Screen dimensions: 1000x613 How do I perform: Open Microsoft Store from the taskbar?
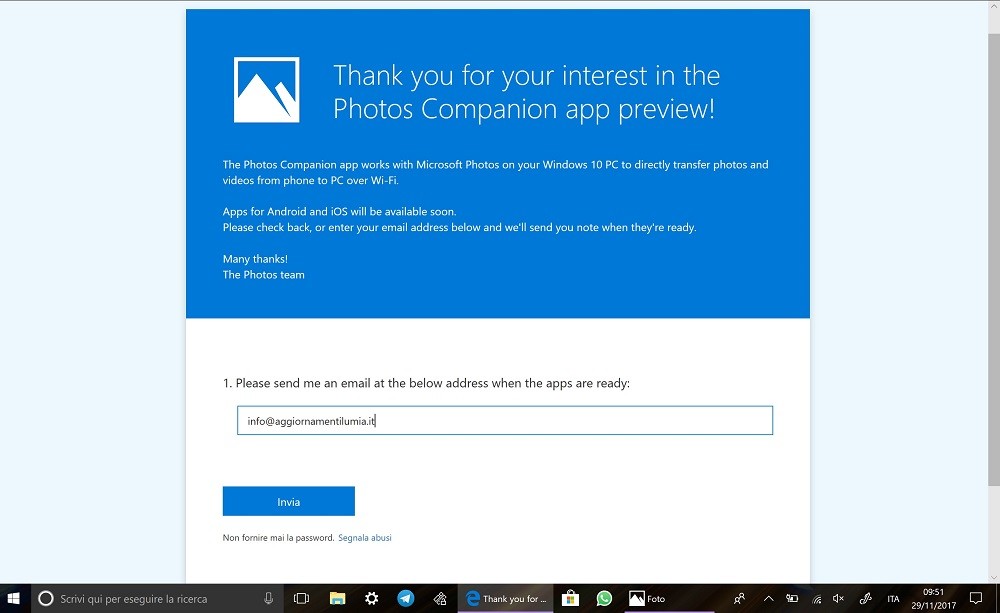[x=569, y=599]
